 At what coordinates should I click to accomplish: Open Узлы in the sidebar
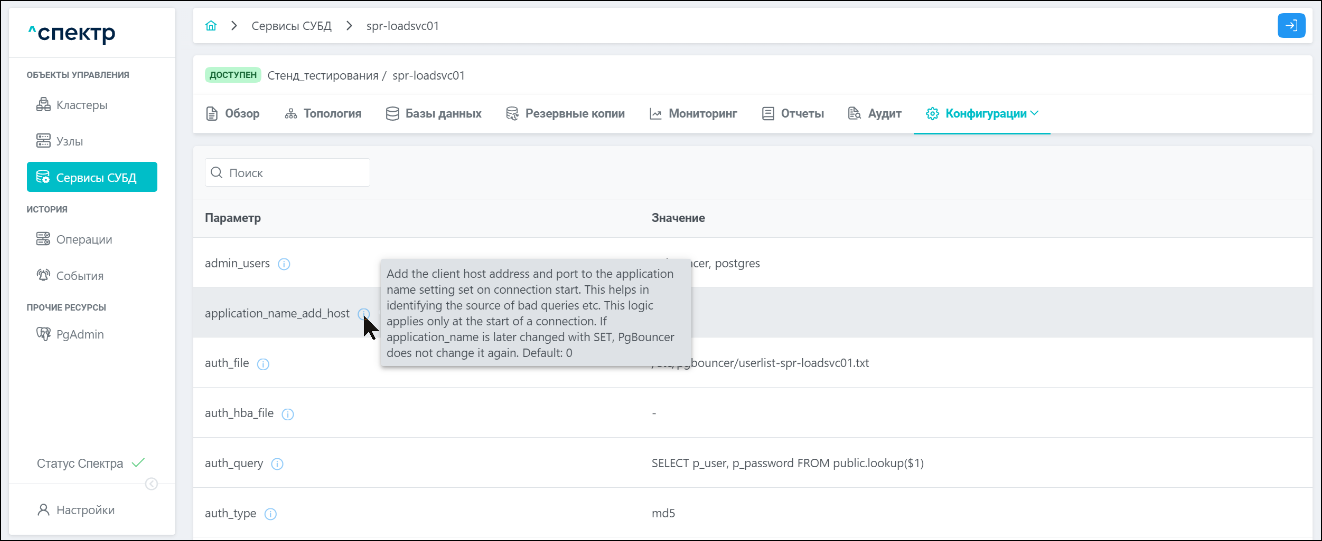pos(70,141)
